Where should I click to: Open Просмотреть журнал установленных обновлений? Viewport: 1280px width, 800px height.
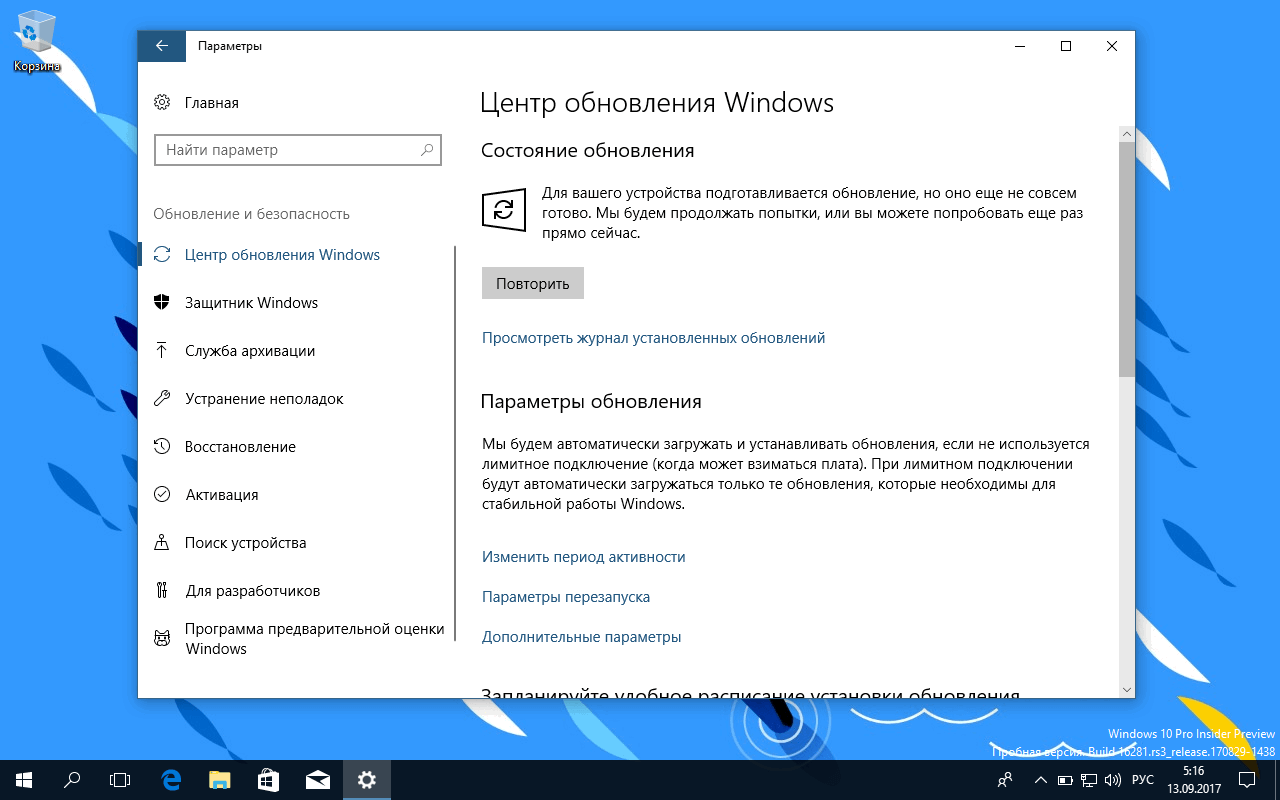(653, 337)
